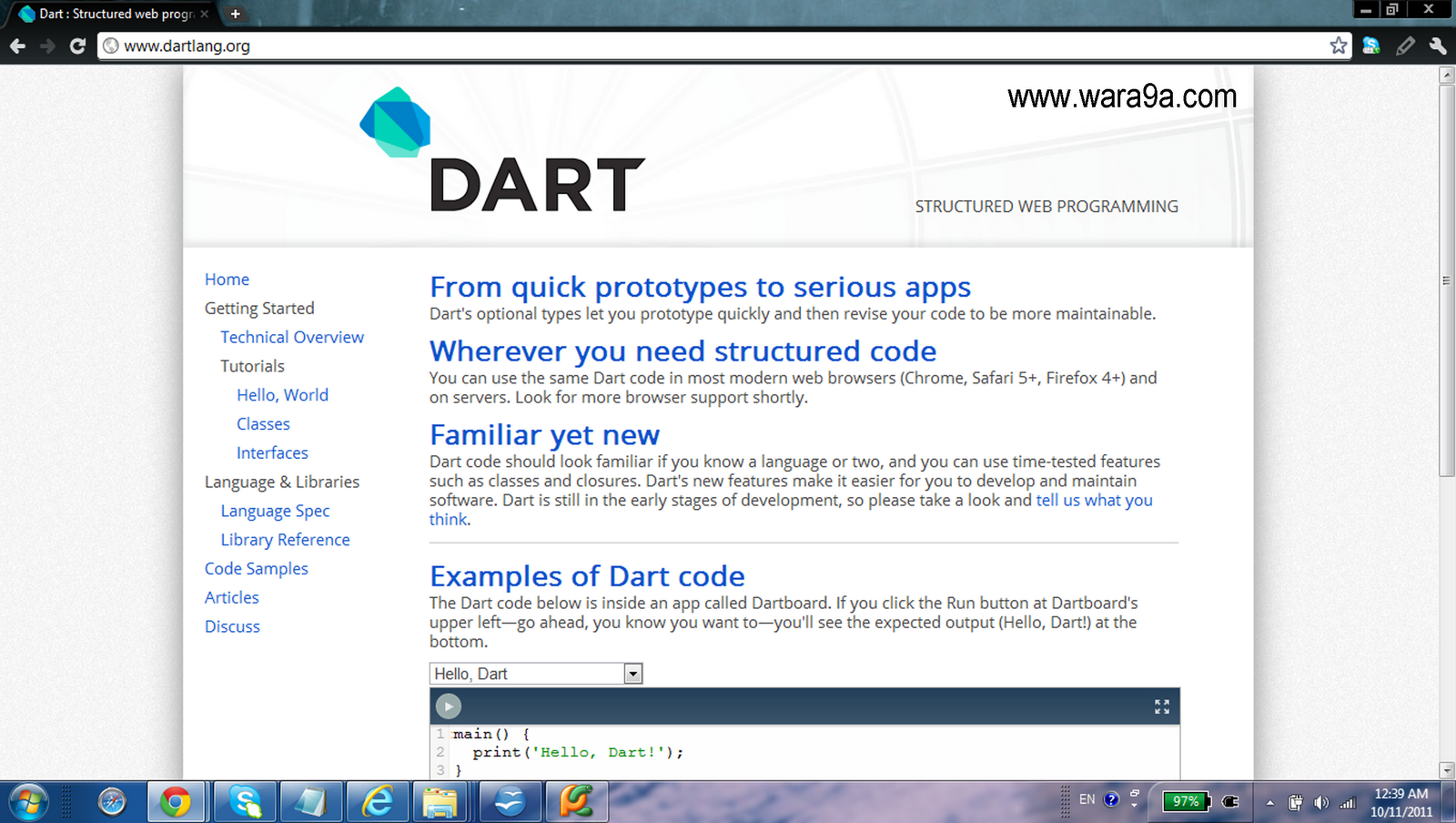
Task: Click the Show desktop button
Action: point(1450,802)
